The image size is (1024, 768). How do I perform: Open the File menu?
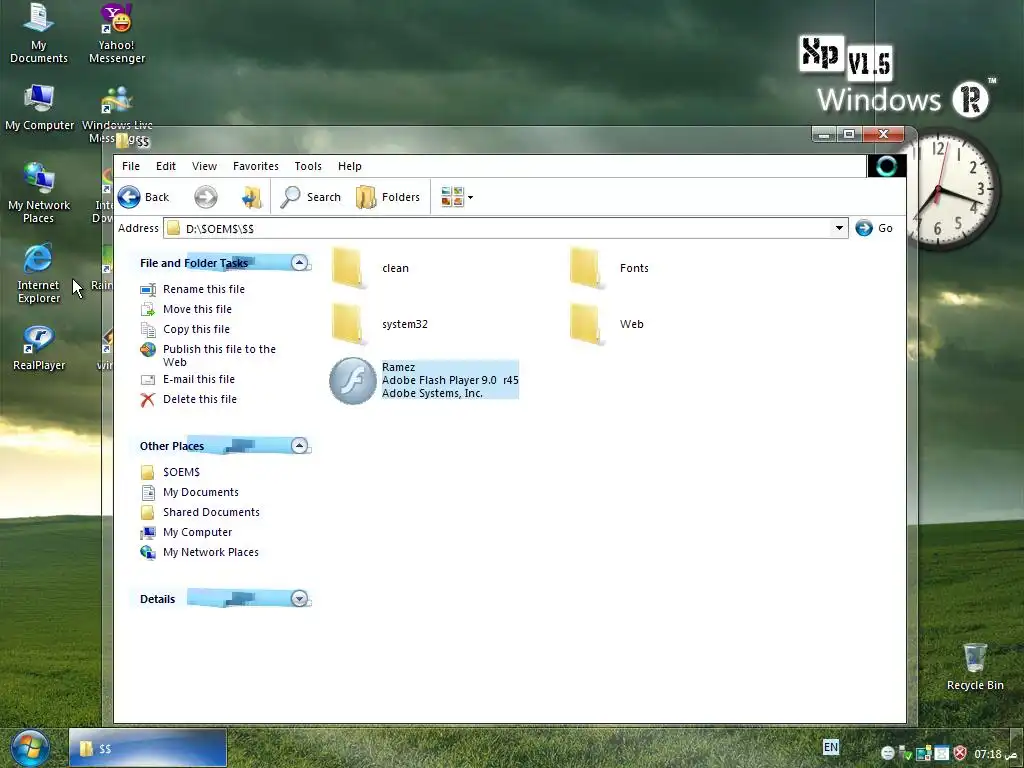click(131, 166)
